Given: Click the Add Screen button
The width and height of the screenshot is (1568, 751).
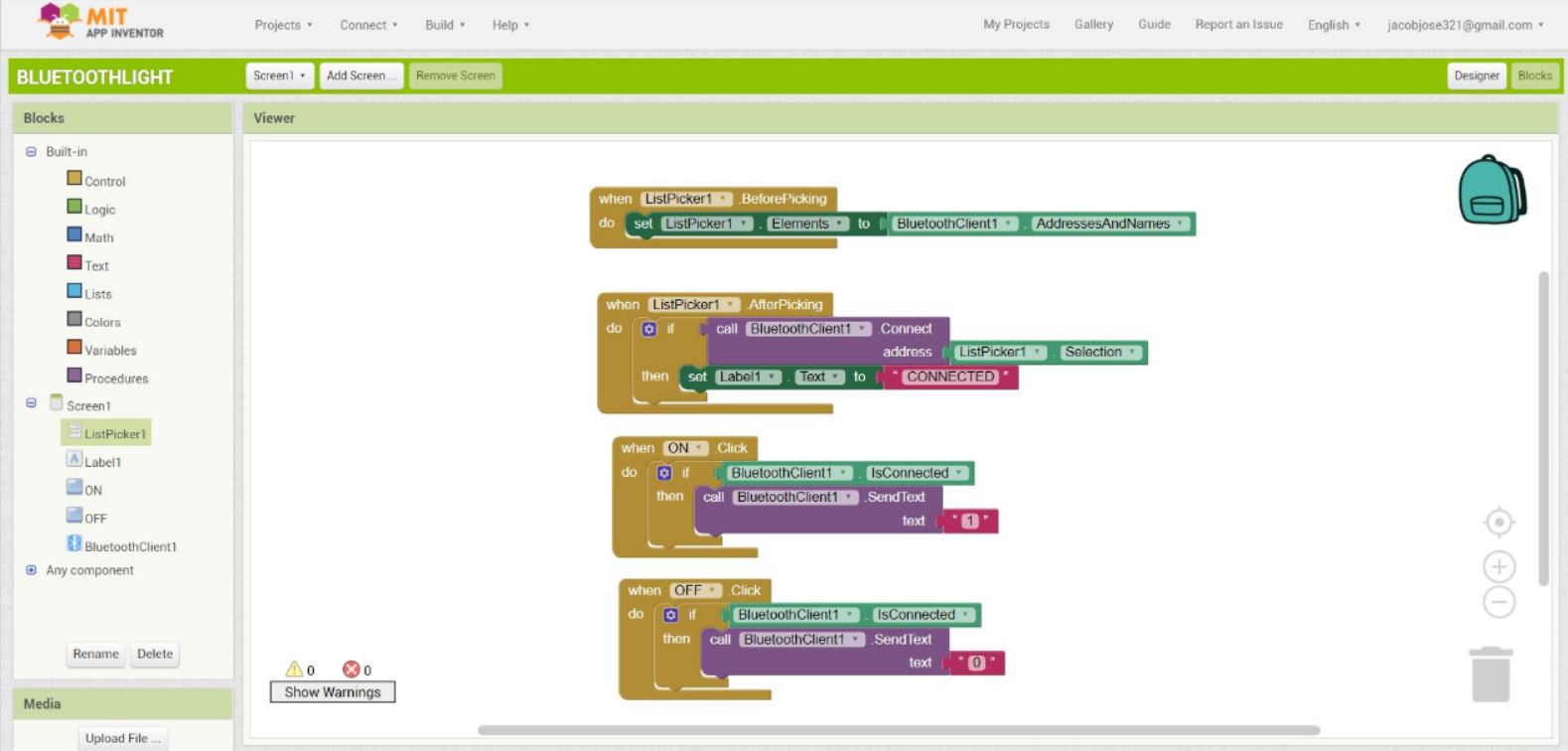Looking at the screenshot, I should (x=361, y=75).
